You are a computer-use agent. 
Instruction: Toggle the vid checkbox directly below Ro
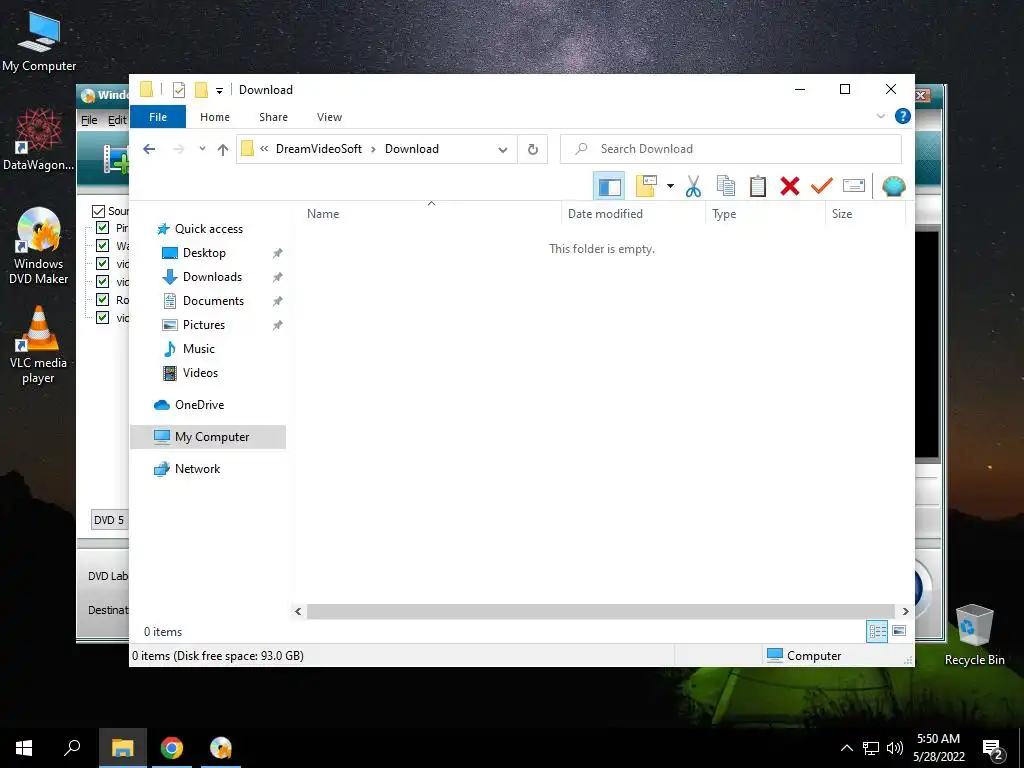coord(103,318)
